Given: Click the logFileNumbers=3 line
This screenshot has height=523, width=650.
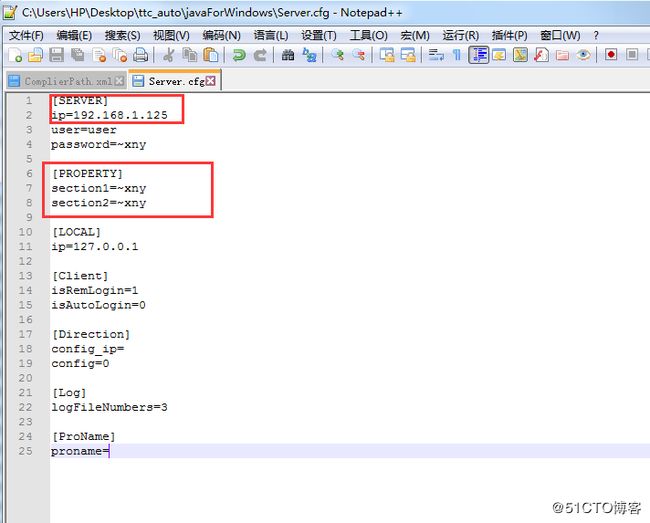Looking at the screenshot, I should point(109,407).
